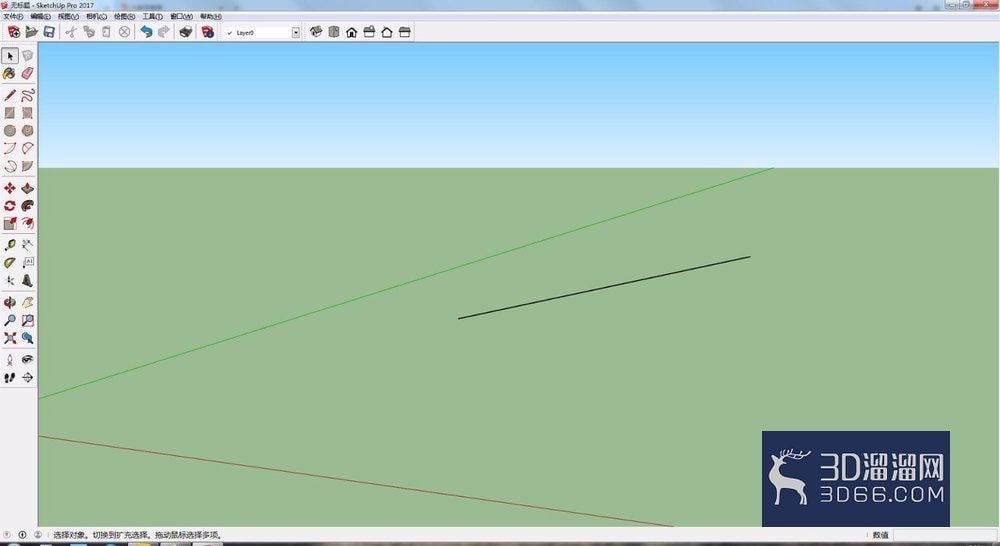
Task: Click the Cut scissors icon
Action: [x=71, y=32]
